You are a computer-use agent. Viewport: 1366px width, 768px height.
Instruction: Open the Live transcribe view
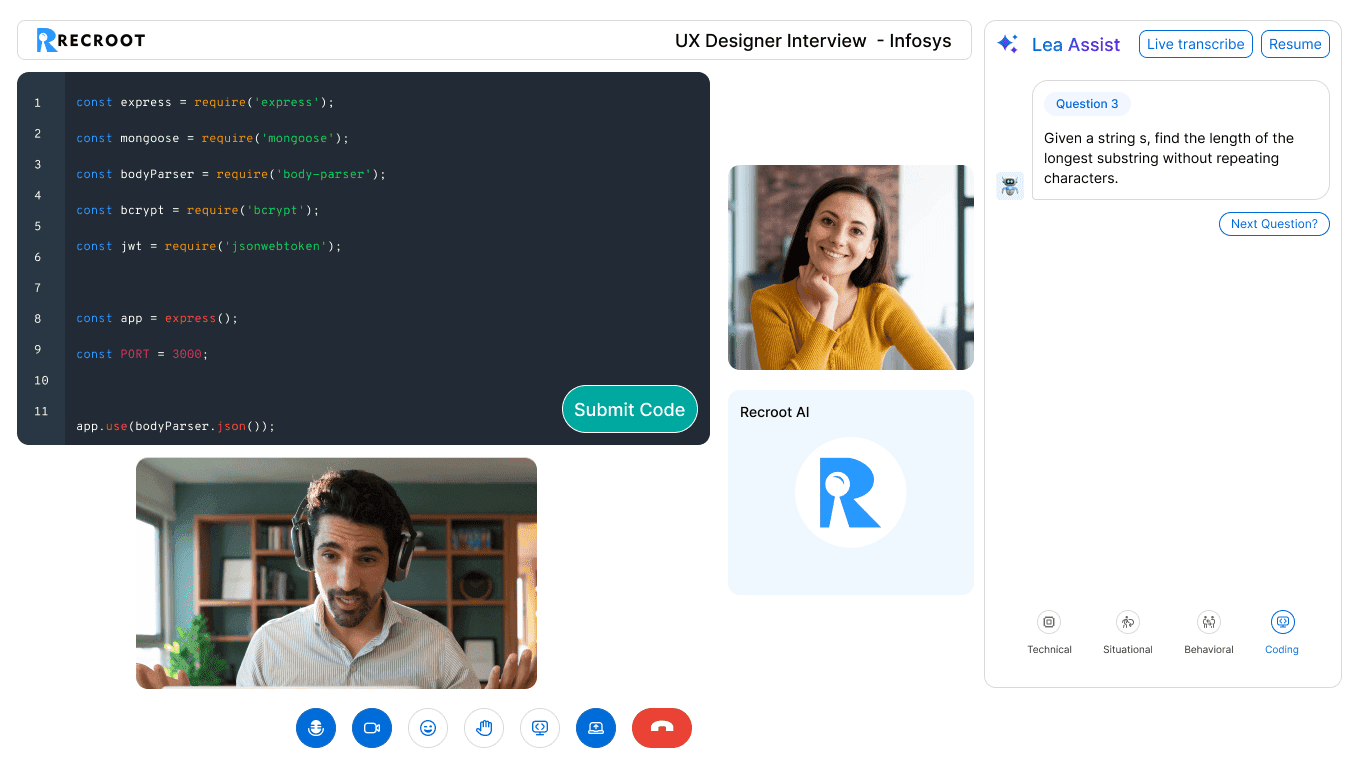[1196, 44]
